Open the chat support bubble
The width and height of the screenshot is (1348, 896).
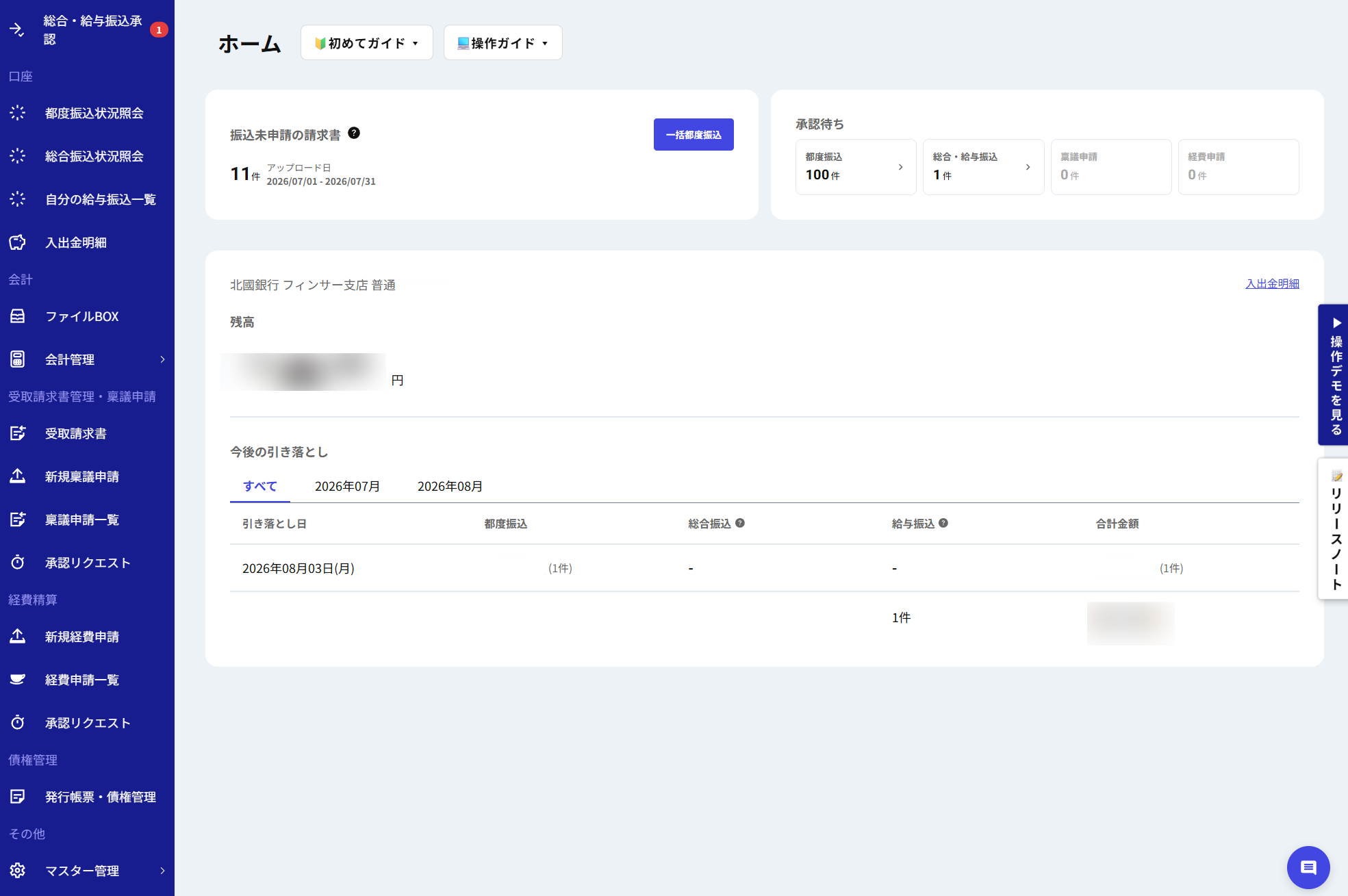(x=1308, y=868)
